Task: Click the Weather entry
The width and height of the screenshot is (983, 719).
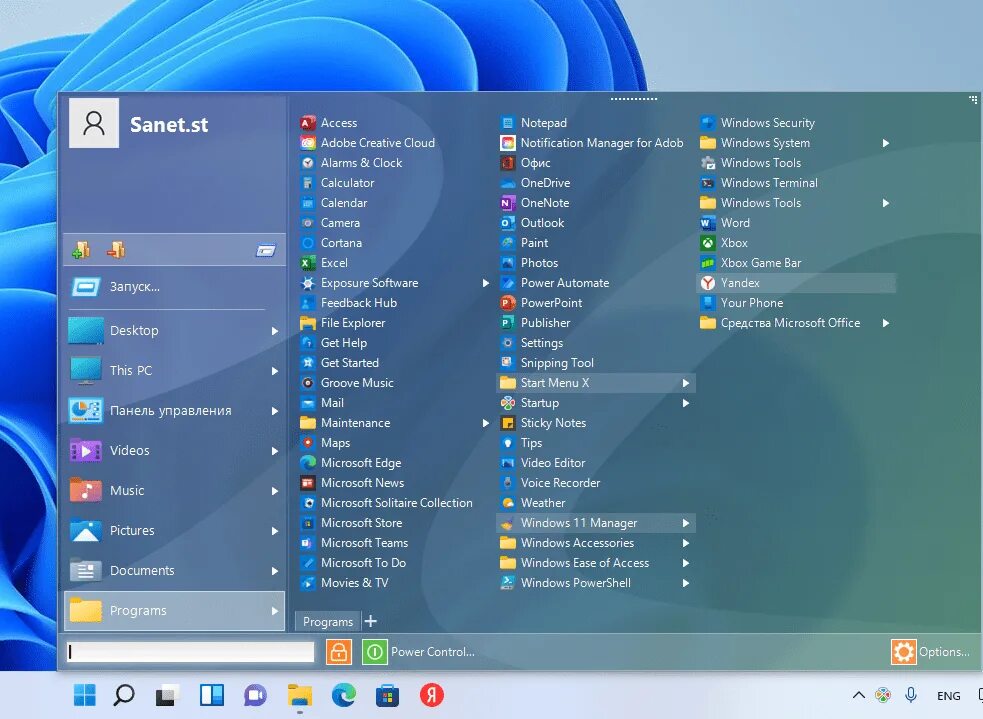Action: (x=595, y=503)
